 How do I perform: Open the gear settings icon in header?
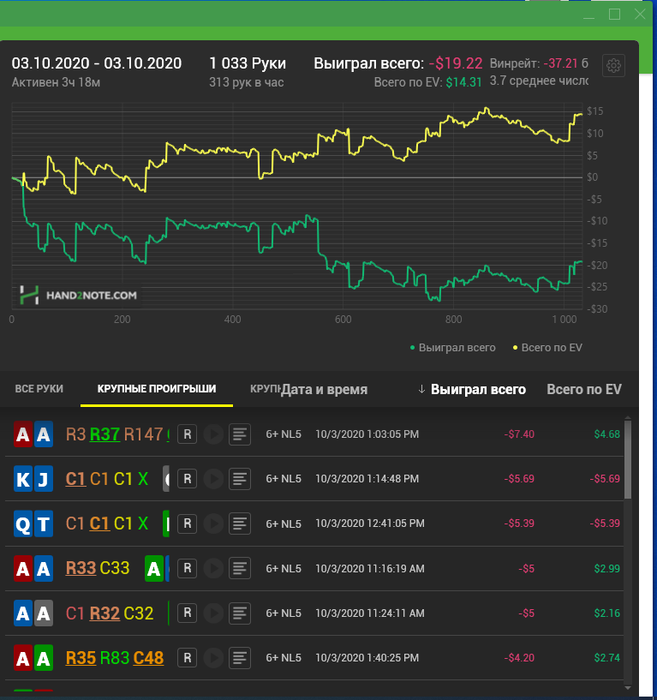coord(613,66)
